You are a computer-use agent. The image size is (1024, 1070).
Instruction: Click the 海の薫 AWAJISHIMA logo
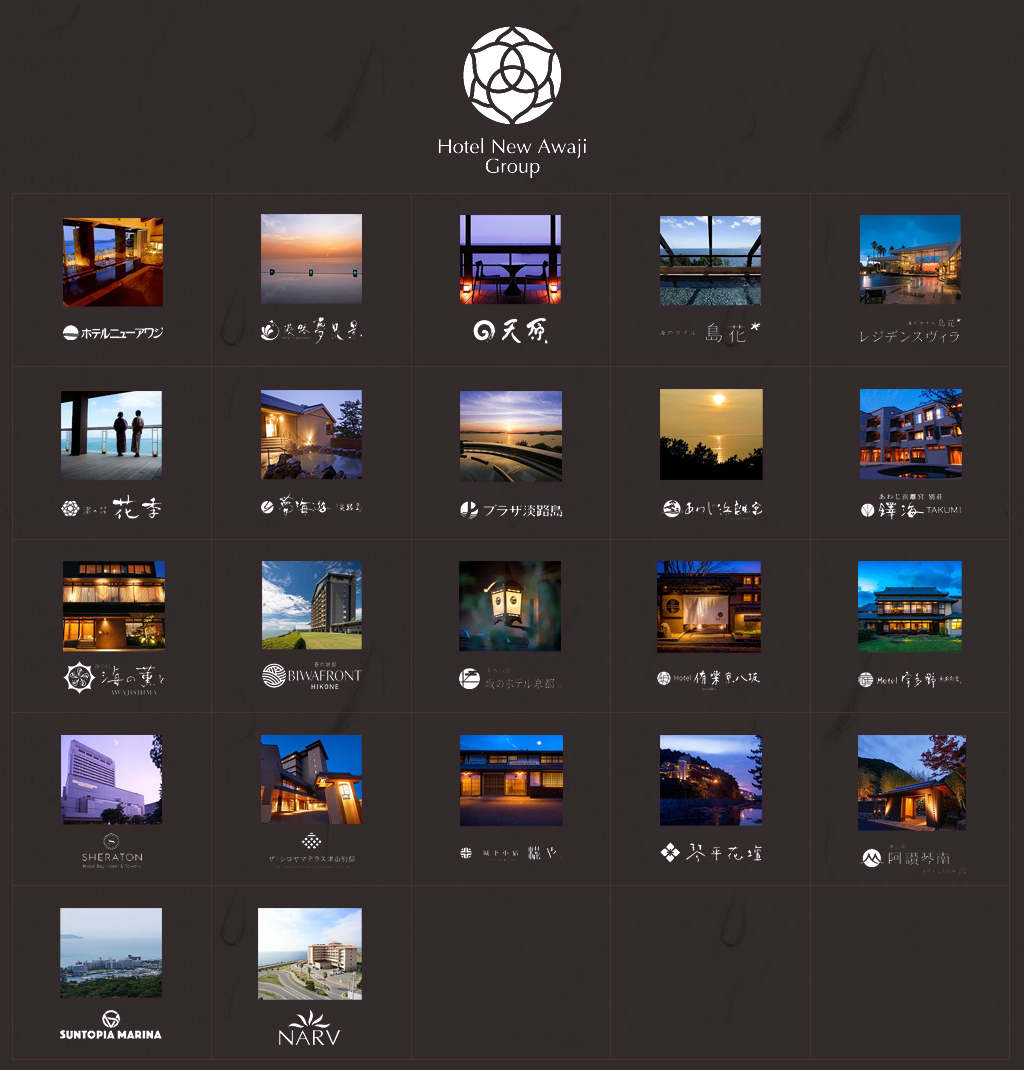point(114,678)
